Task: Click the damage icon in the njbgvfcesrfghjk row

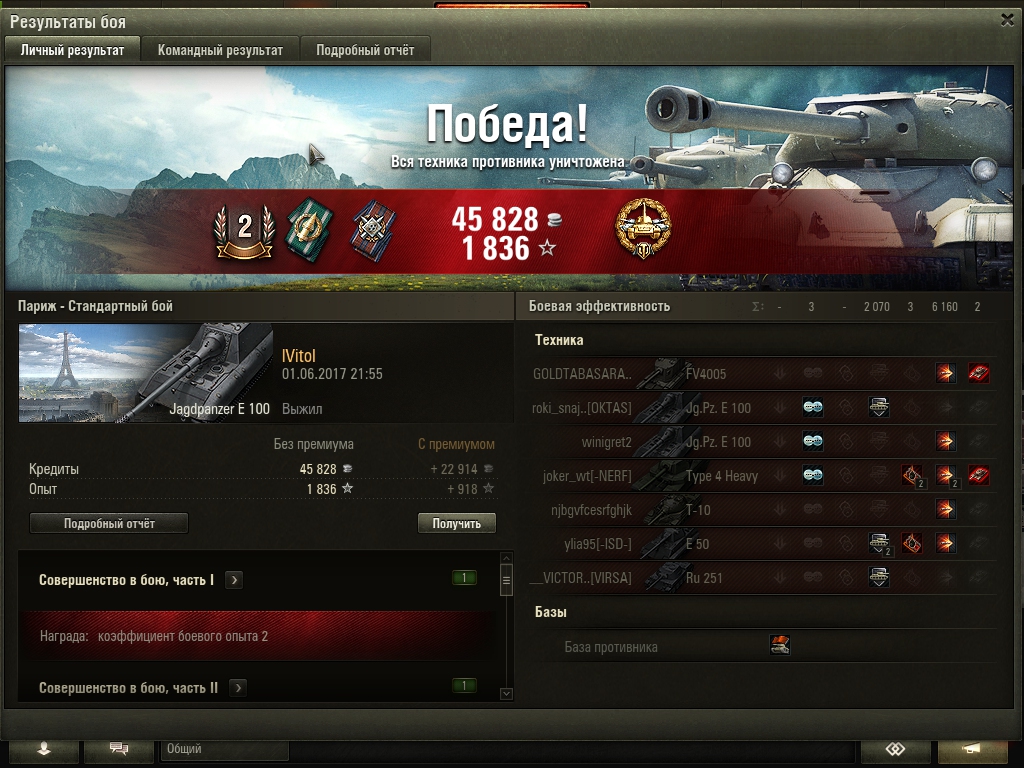Action: (x=945, y=509)
